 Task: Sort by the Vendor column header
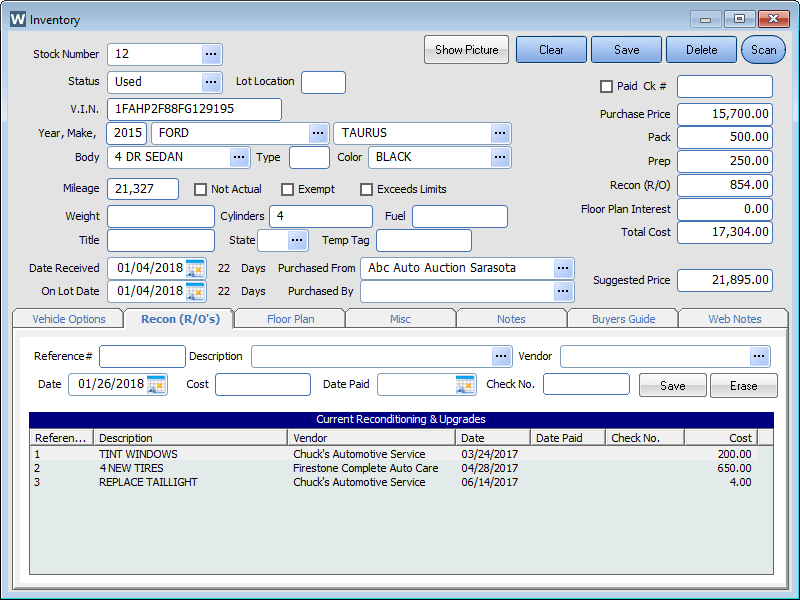pos(371,438)
